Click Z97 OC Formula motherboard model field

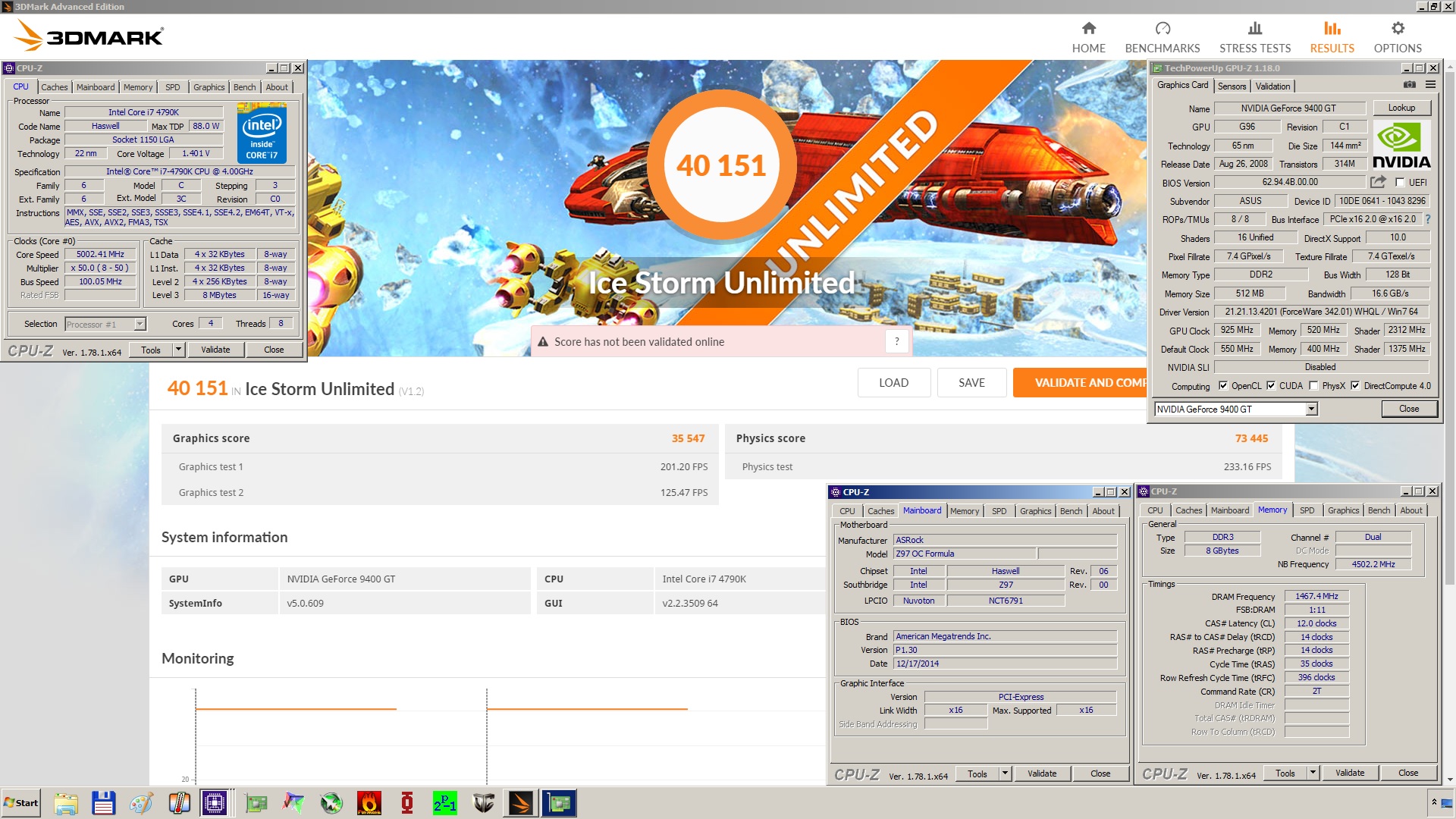[x=964, y=554]
